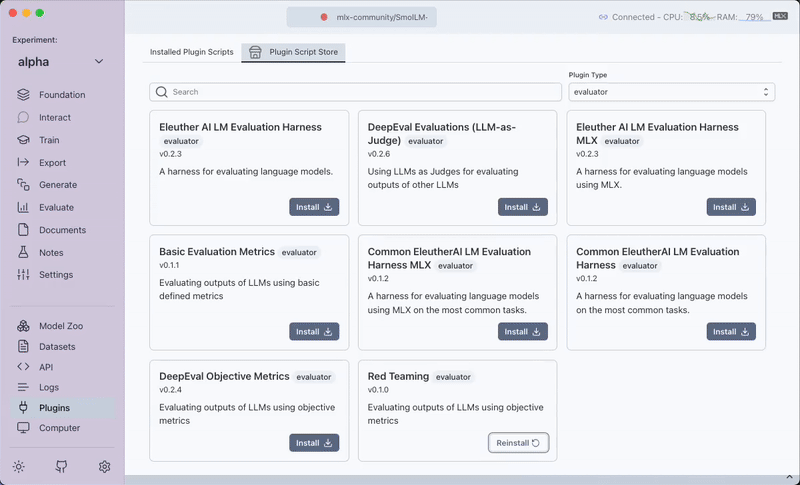Open settings gear at sidebar bottom
The width and height of the screenshot is (800, 485).
[104, 467]
